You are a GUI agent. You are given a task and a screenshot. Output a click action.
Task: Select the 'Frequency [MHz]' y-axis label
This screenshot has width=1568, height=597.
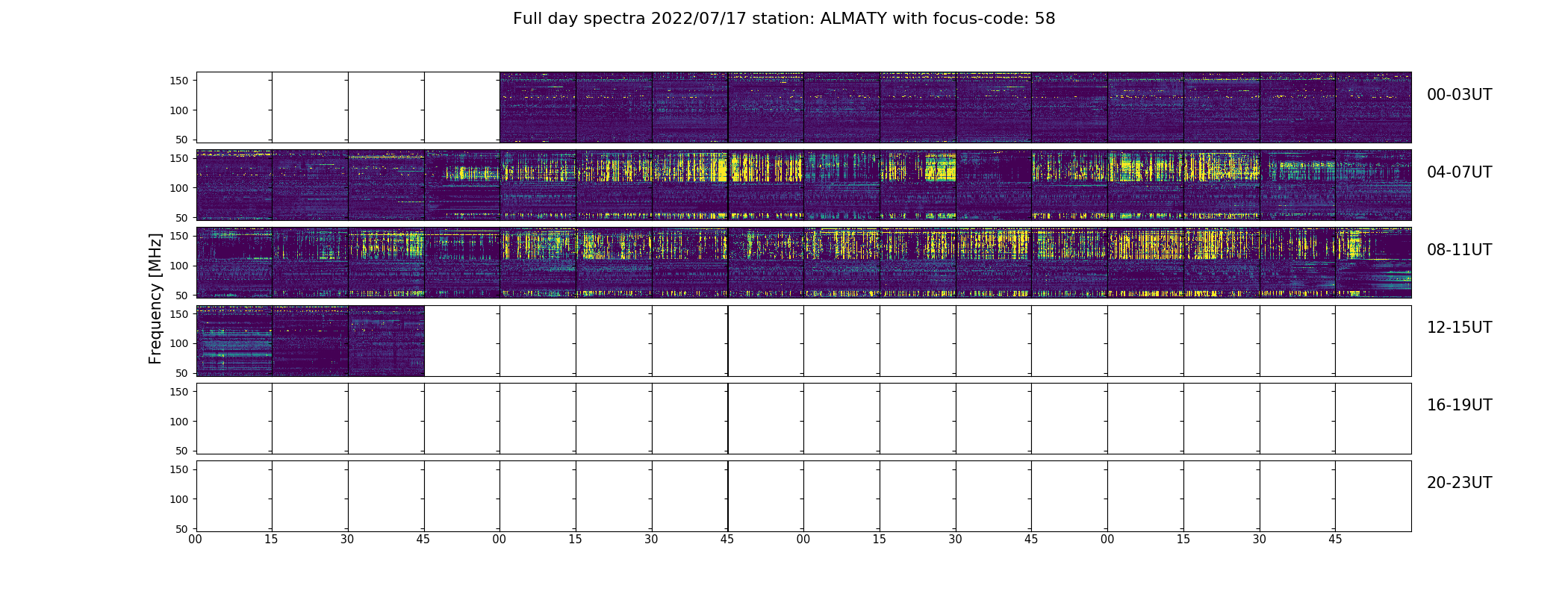click(155, 298)
